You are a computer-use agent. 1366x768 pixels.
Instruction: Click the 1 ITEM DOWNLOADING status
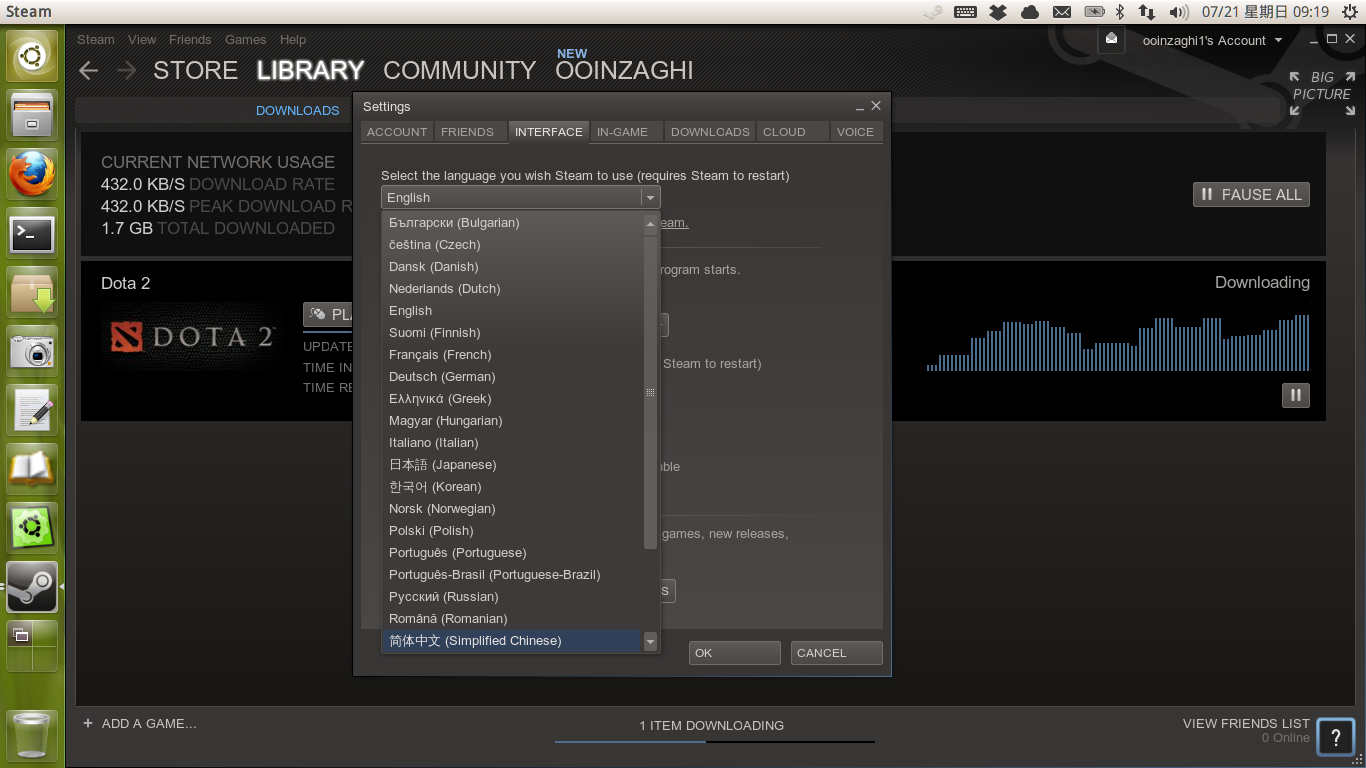pyautogui.click(x=712, y=726)
